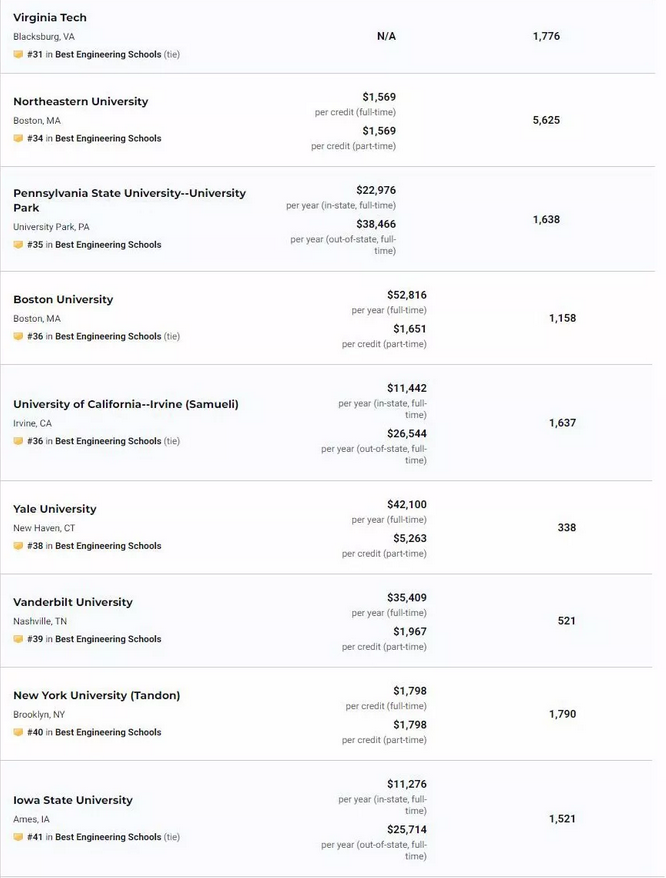Click the badge icon beside Virginia Tech ranking
This screenshot has width=666, height=878.
pyautogui.click(x=18, y=54)
